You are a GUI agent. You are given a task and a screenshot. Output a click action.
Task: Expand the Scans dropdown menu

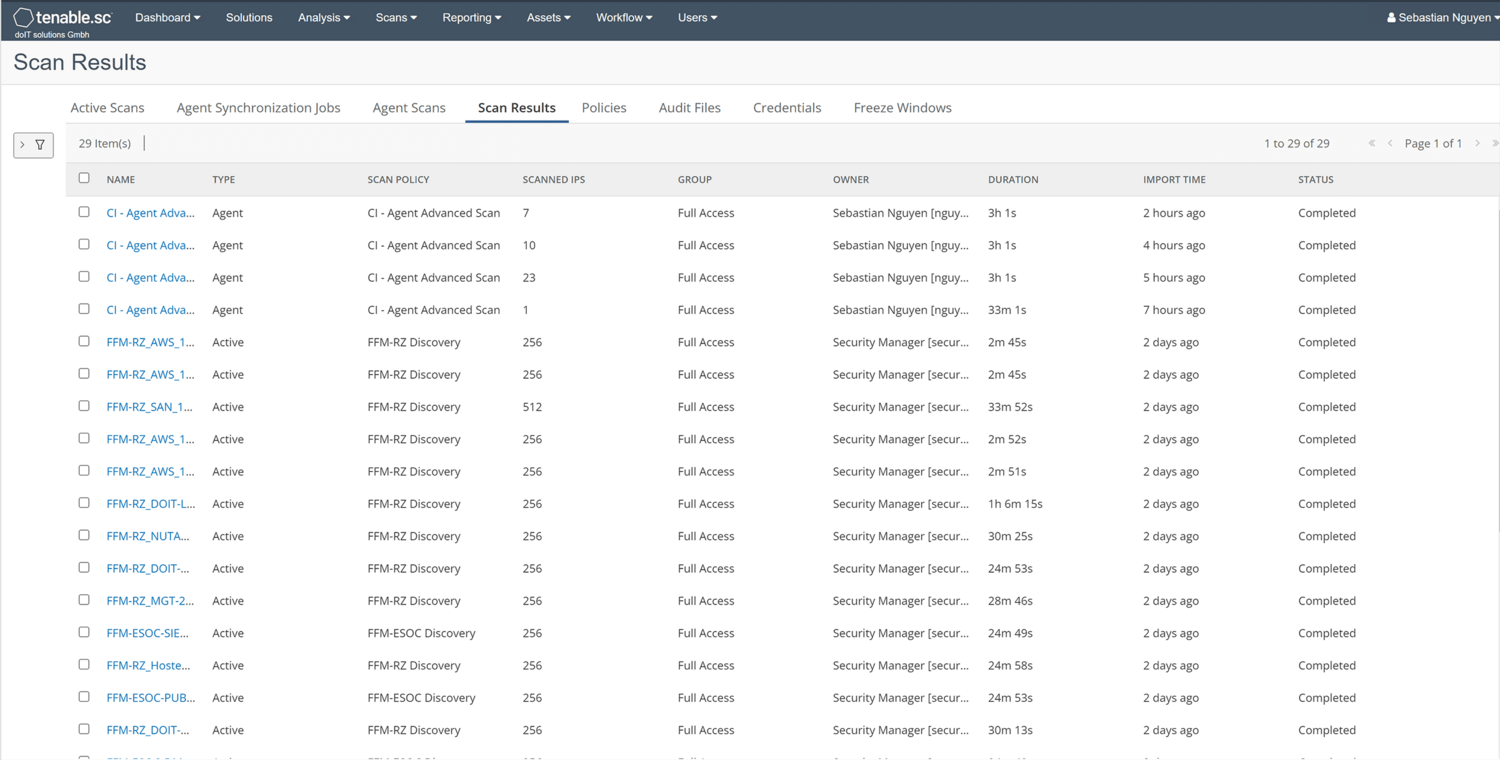(396, 18)
